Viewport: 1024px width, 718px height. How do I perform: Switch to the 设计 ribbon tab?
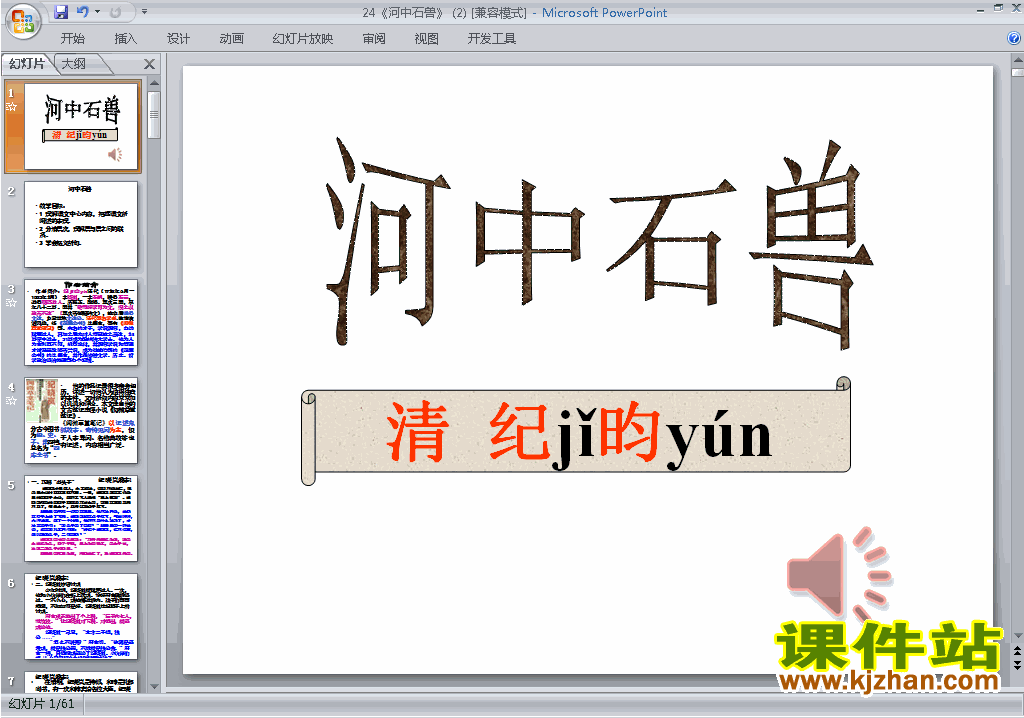tap(178, 39)
